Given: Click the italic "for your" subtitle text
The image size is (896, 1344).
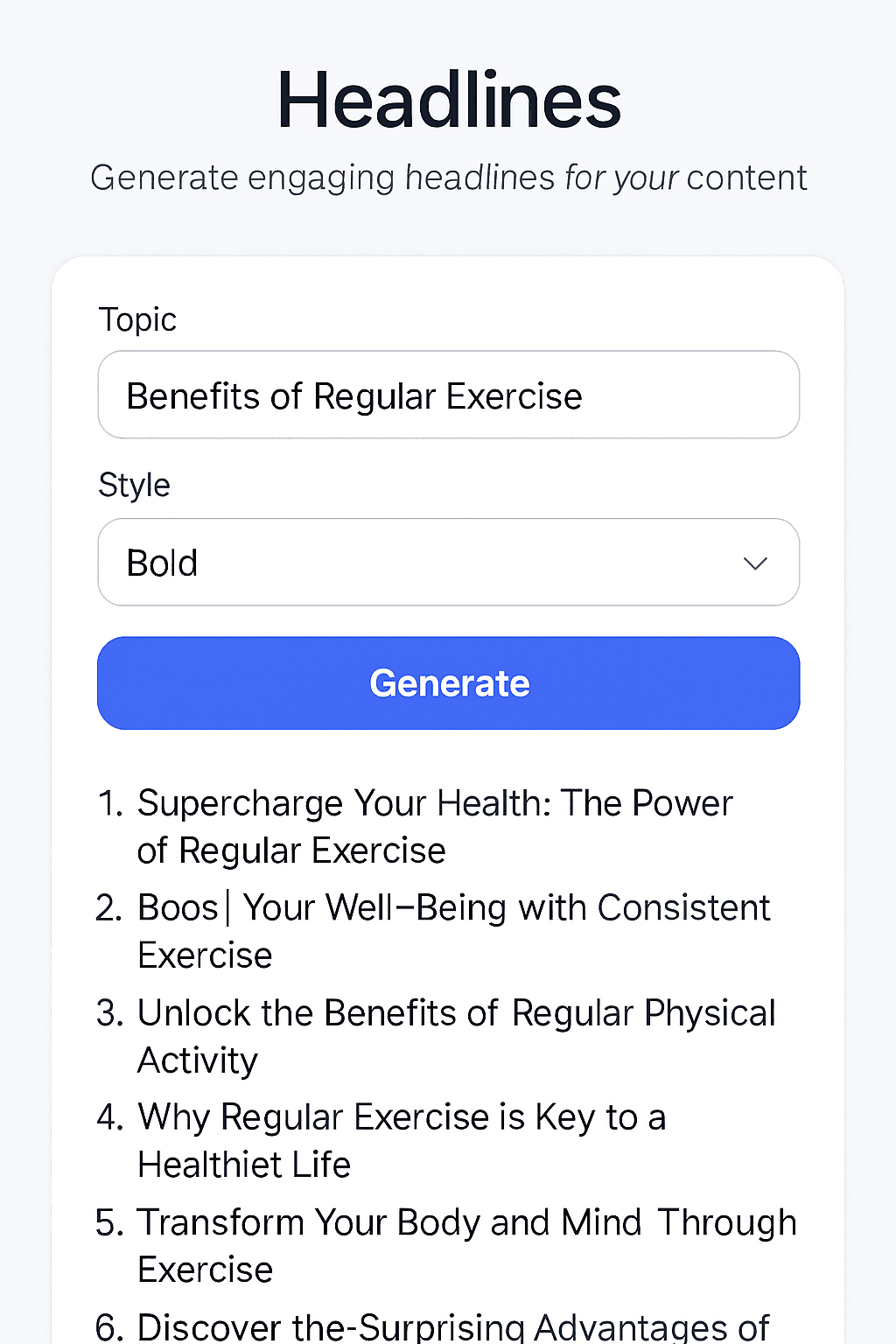Looking at the screenshot, I should pos(621,178).
